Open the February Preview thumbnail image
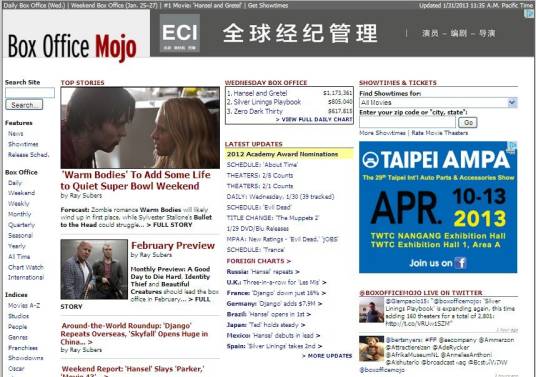The image size is (536, 377). (94, 269)
